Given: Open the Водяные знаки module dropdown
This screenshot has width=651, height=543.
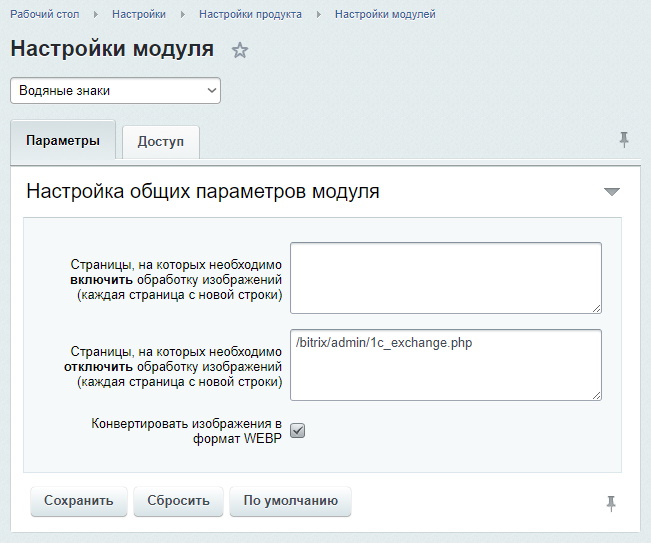Looking at the screenshot, I should coord(115,91).
